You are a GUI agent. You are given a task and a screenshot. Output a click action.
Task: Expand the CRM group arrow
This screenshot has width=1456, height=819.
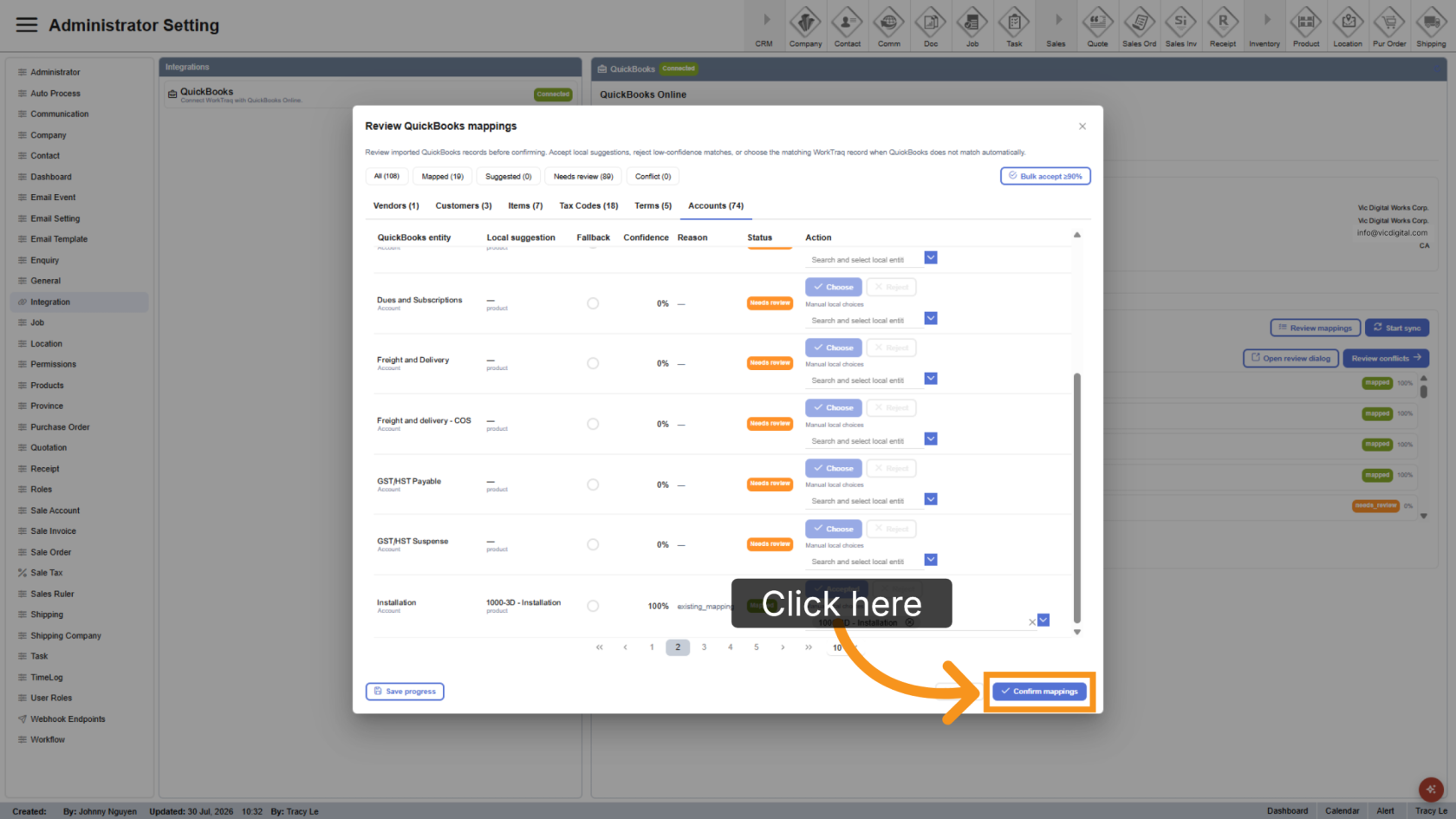pyautogui.click(x=766, y=19)
